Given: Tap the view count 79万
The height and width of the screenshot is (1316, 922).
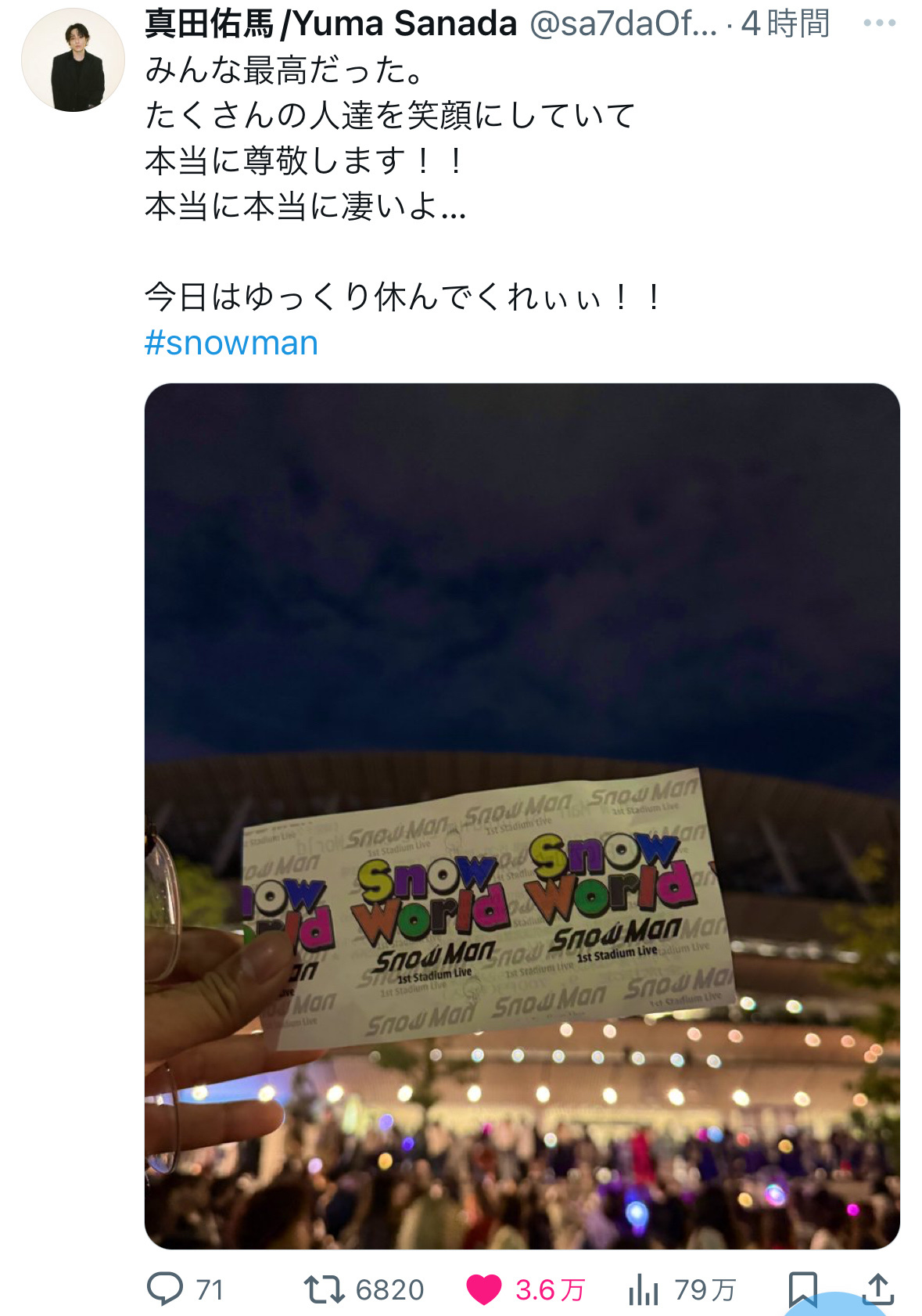Looking at the screenshot, I should tap(705, 1289).
